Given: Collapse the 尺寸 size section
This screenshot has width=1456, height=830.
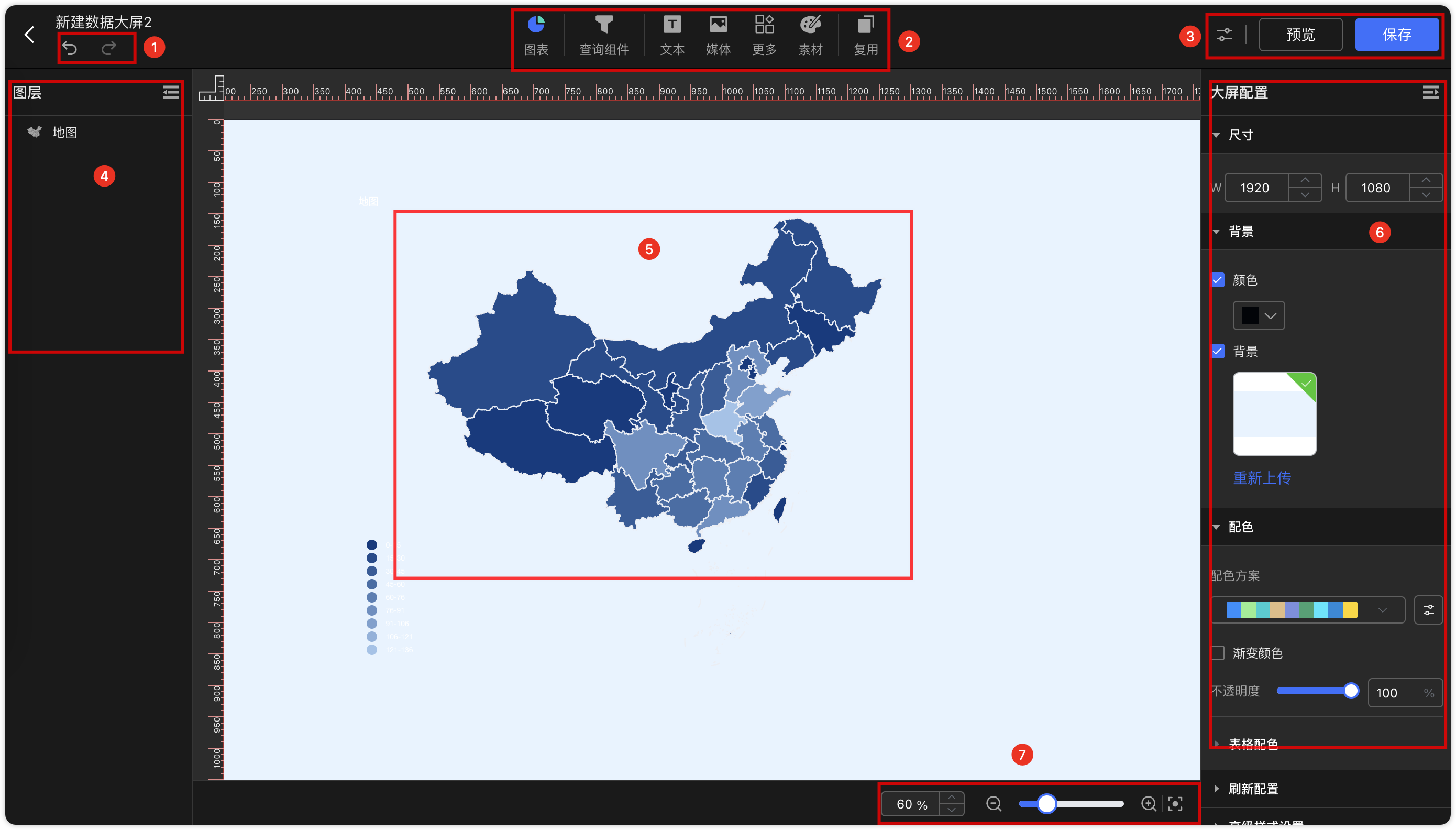Looking at the screenshot, I should coord(1216,135).
